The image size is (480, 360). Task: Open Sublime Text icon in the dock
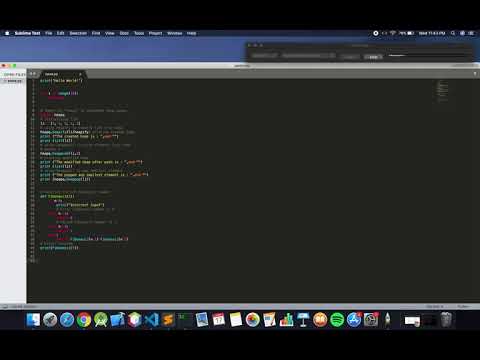168,320
